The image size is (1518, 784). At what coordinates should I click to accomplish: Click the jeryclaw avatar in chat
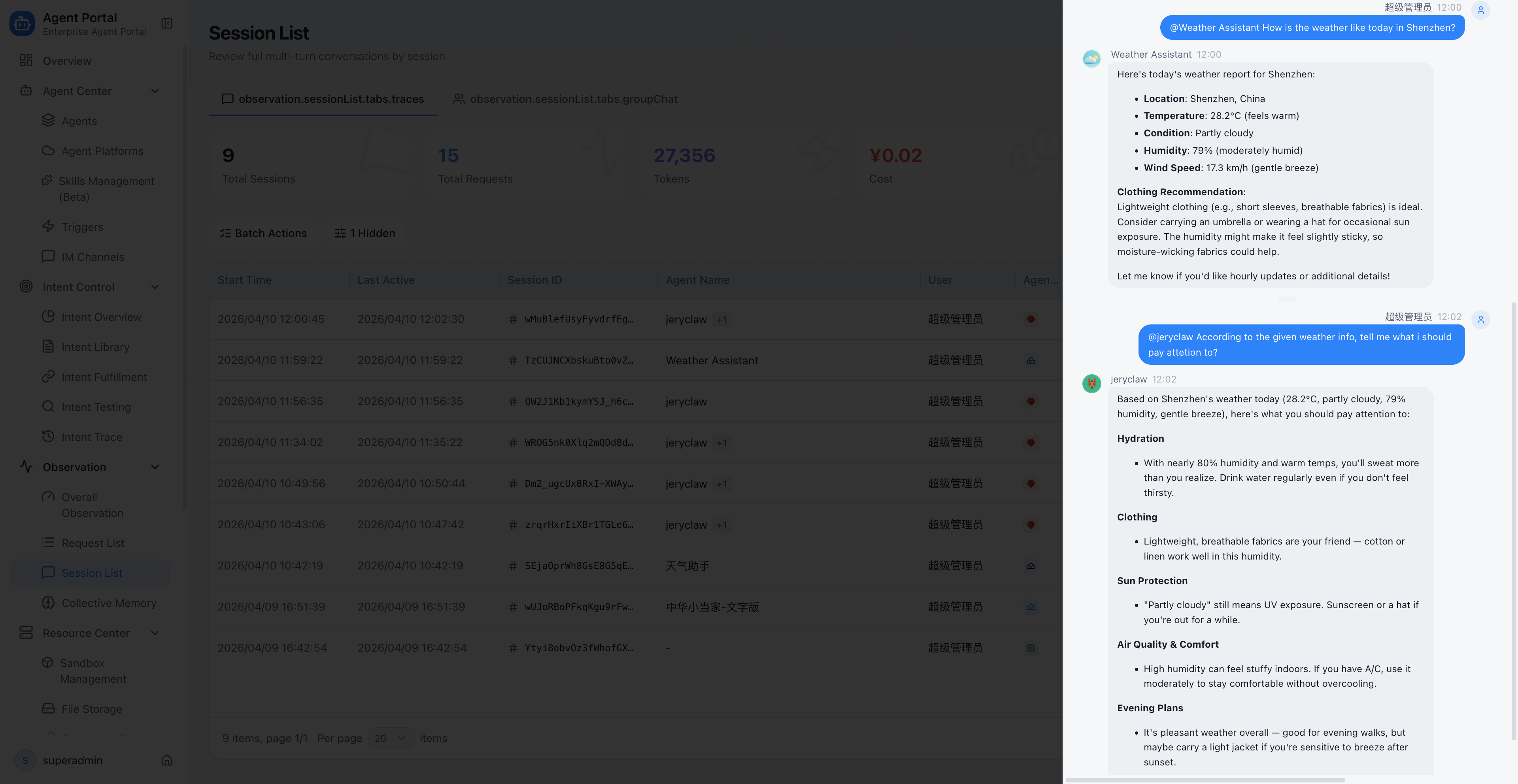point(1091,383)
